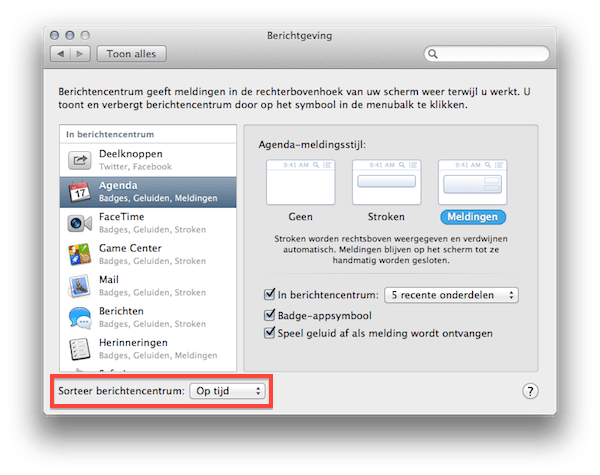Click the Toon alles button

pyautogui.click(x=131, y=54)
